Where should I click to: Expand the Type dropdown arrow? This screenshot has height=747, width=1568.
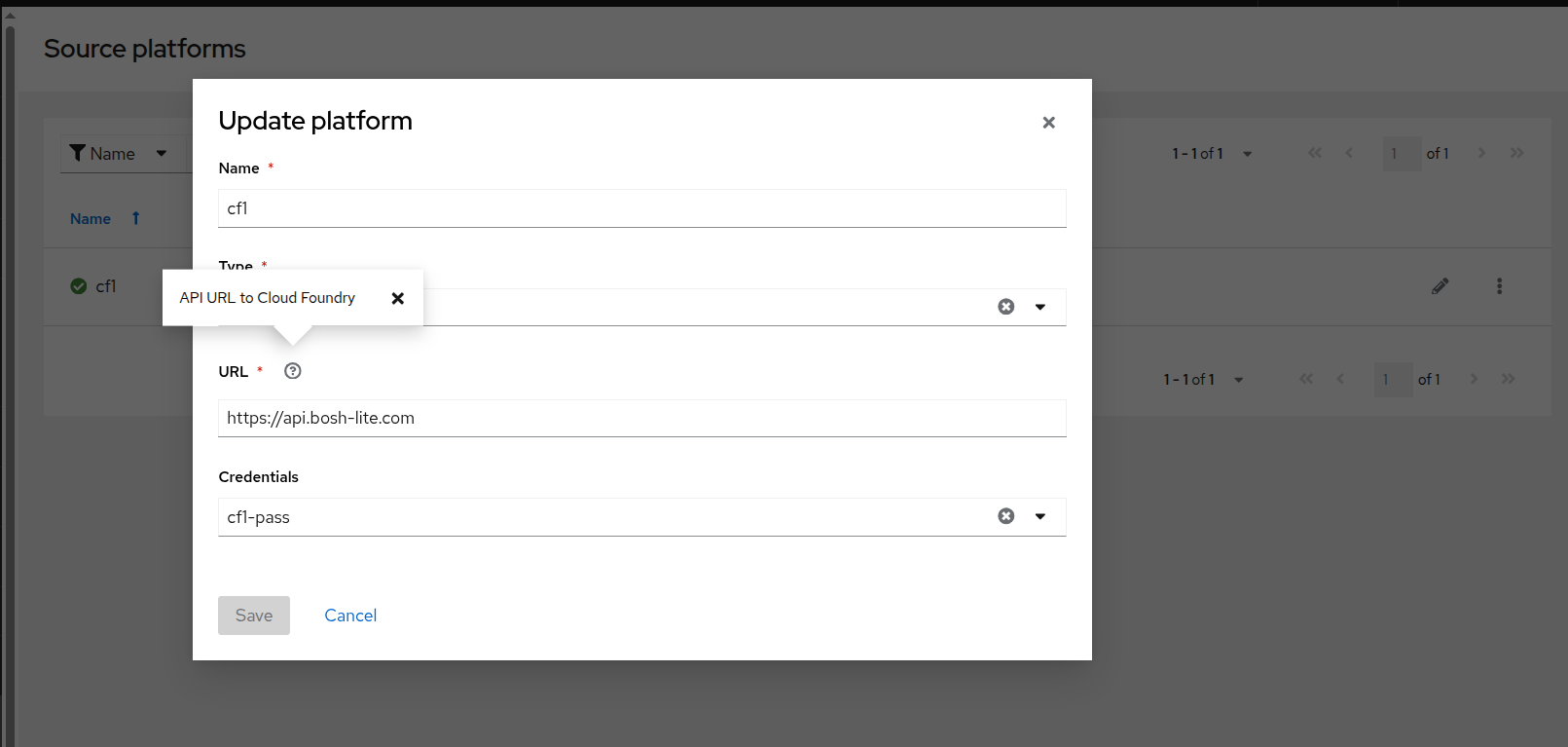point(1039,307)
